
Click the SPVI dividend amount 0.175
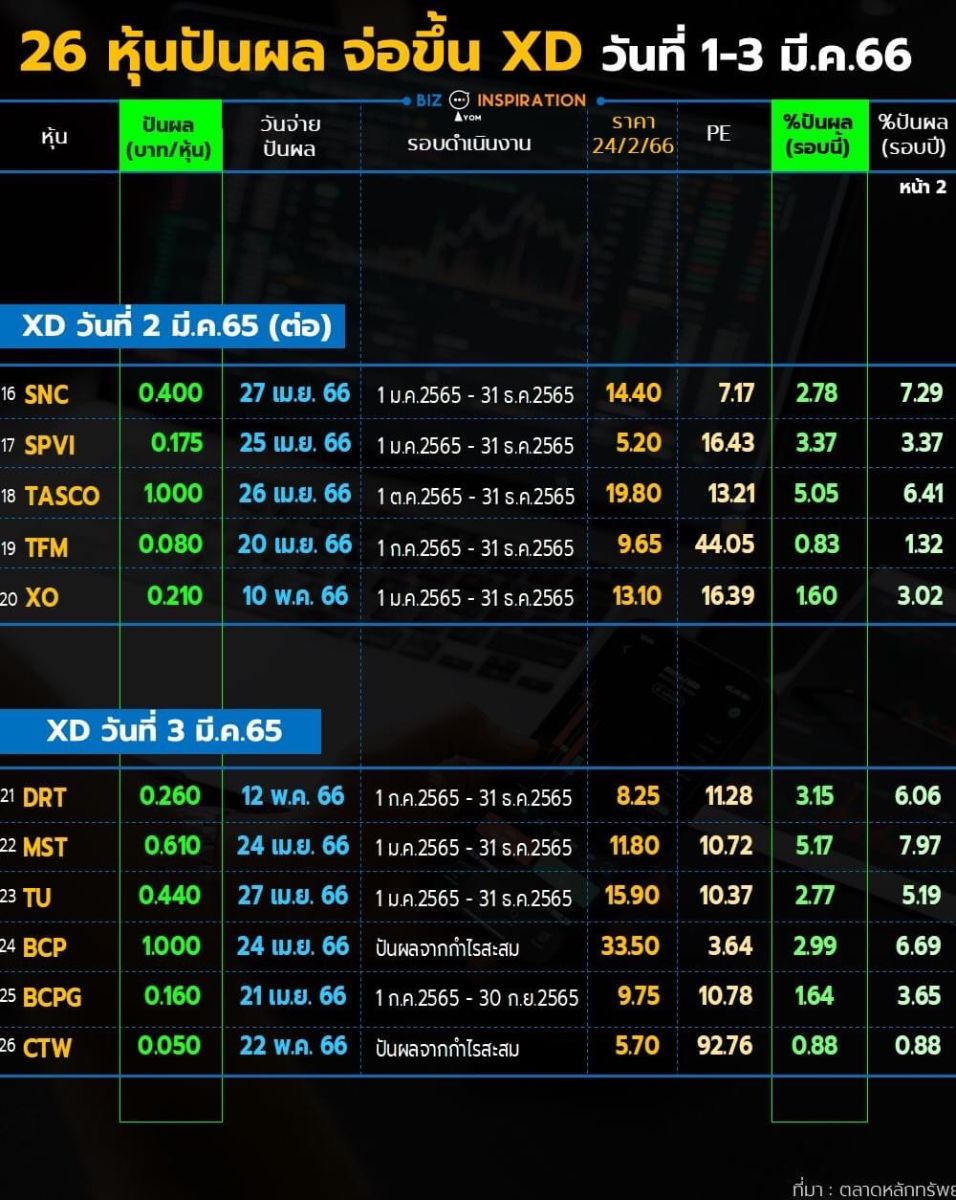pyautogui.click(x=177, y=443)
